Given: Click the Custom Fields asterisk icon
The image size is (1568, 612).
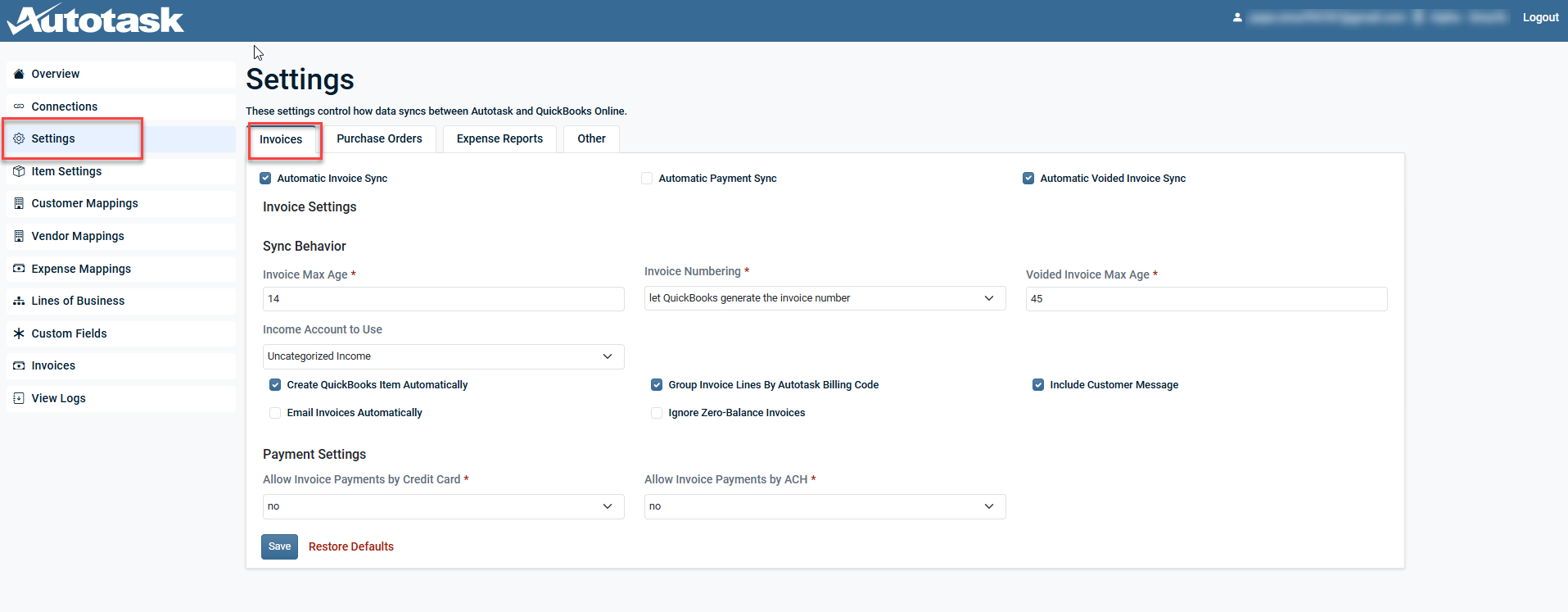Looking at the screenshot, I should [x=19, y=333].
